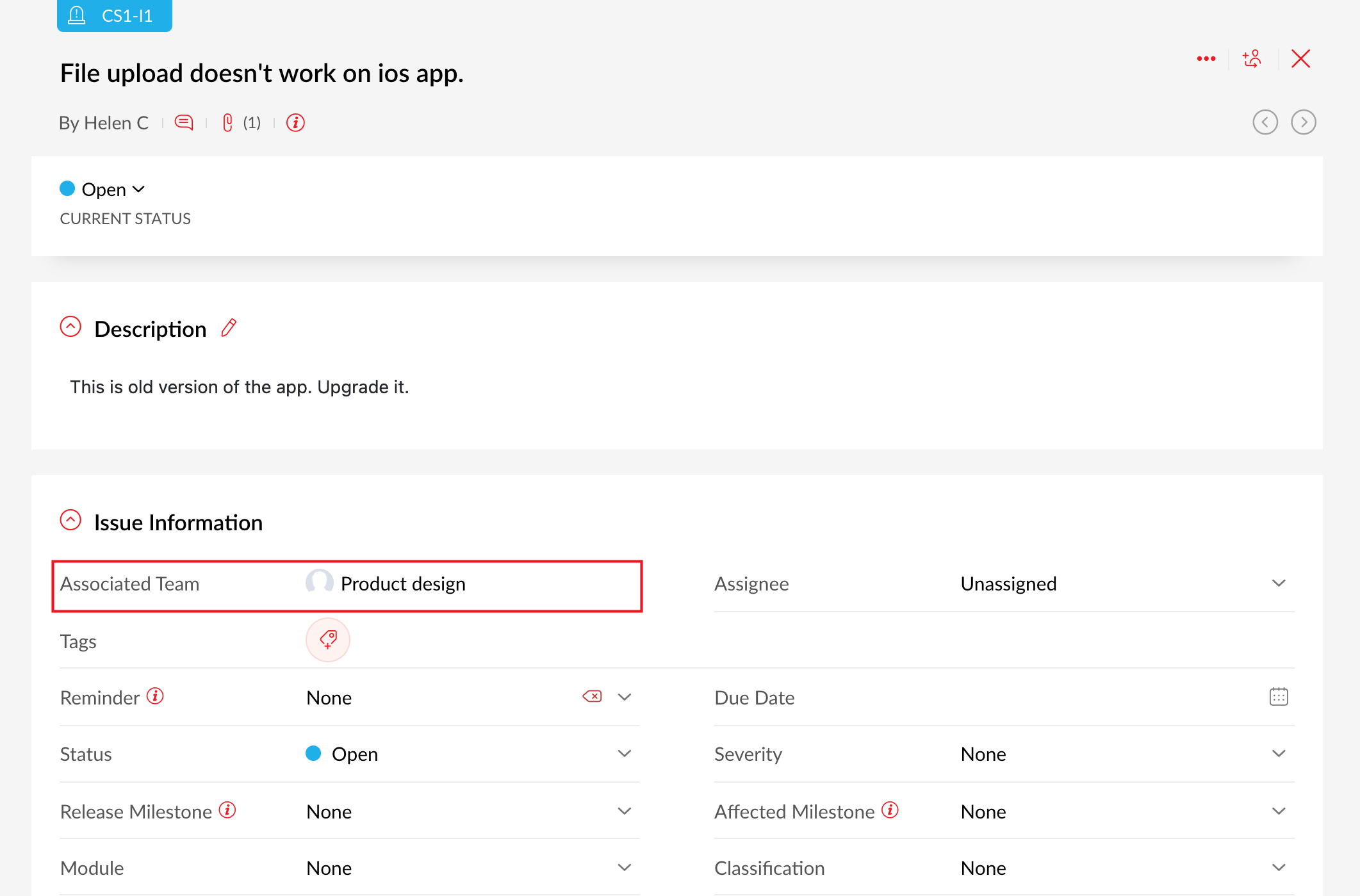Open the current status Open dropdown
The width and height of the screenshot is (1360, 896).
pos(104,190)
